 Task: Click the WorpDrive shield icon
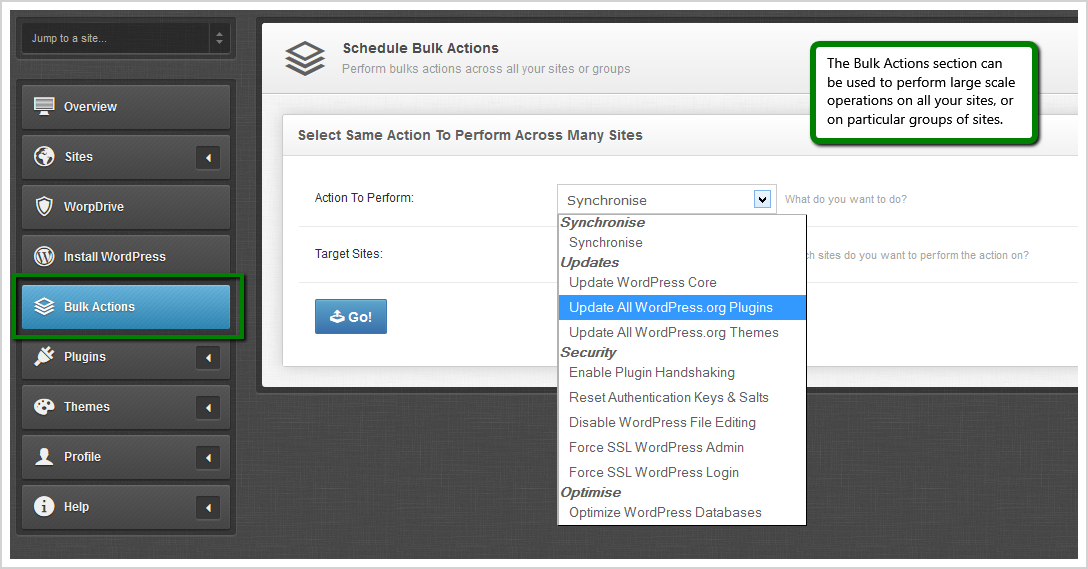[44, 206]
